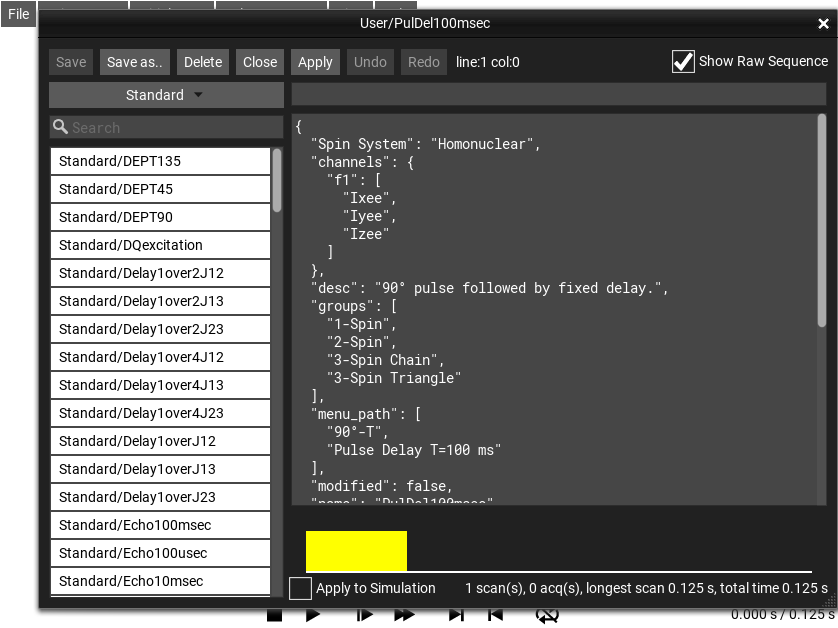Select Standard/DEPT135 from the list

click(x=160, y=161)
